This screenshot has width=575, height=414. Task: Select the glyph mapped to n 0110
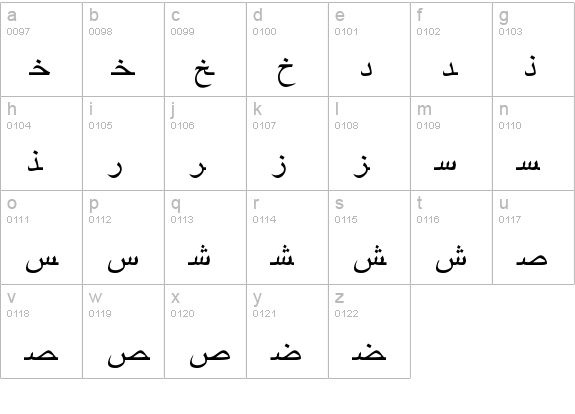click(534, 143)
